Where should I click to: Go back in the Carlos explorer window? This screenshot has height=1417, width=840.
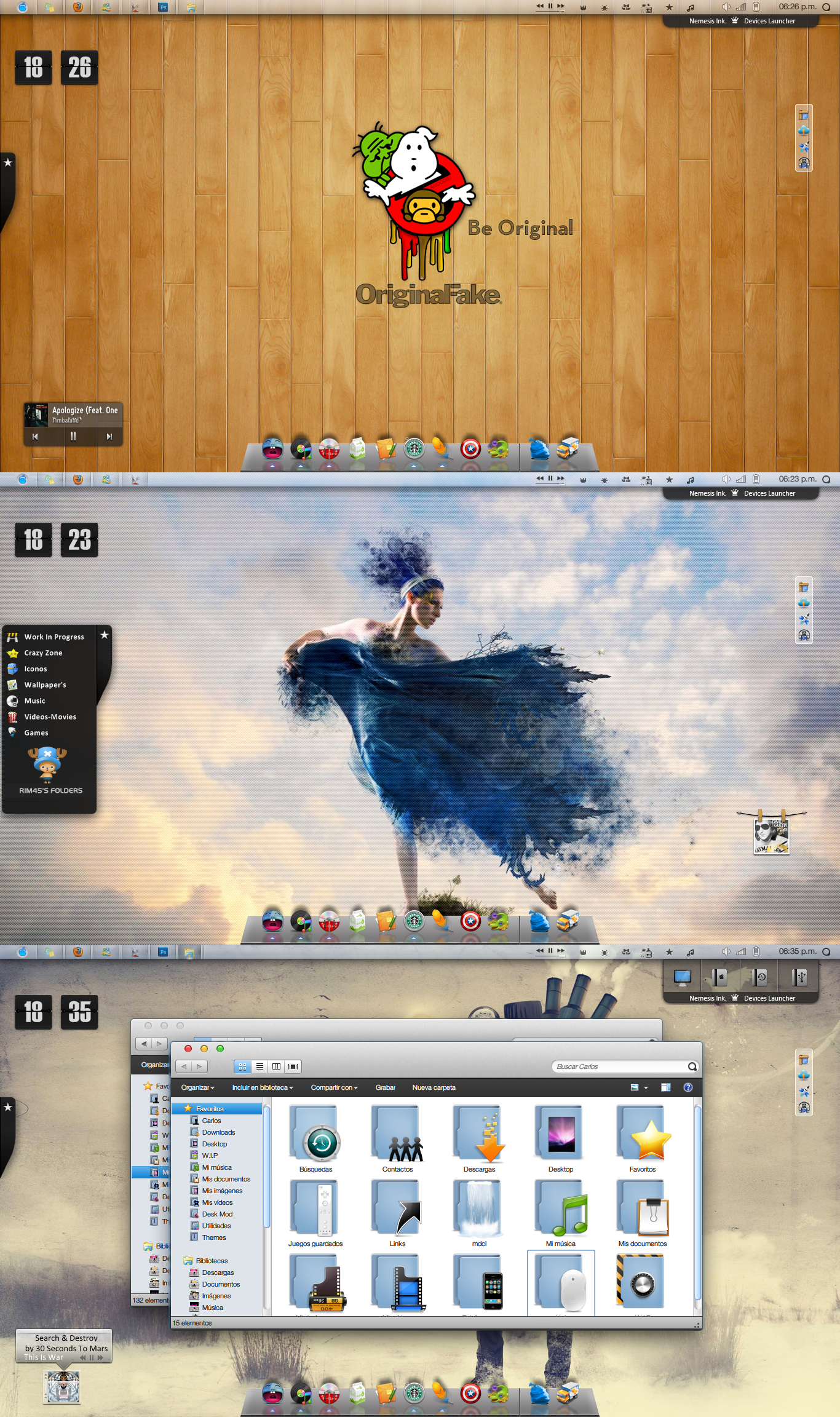184,1066
